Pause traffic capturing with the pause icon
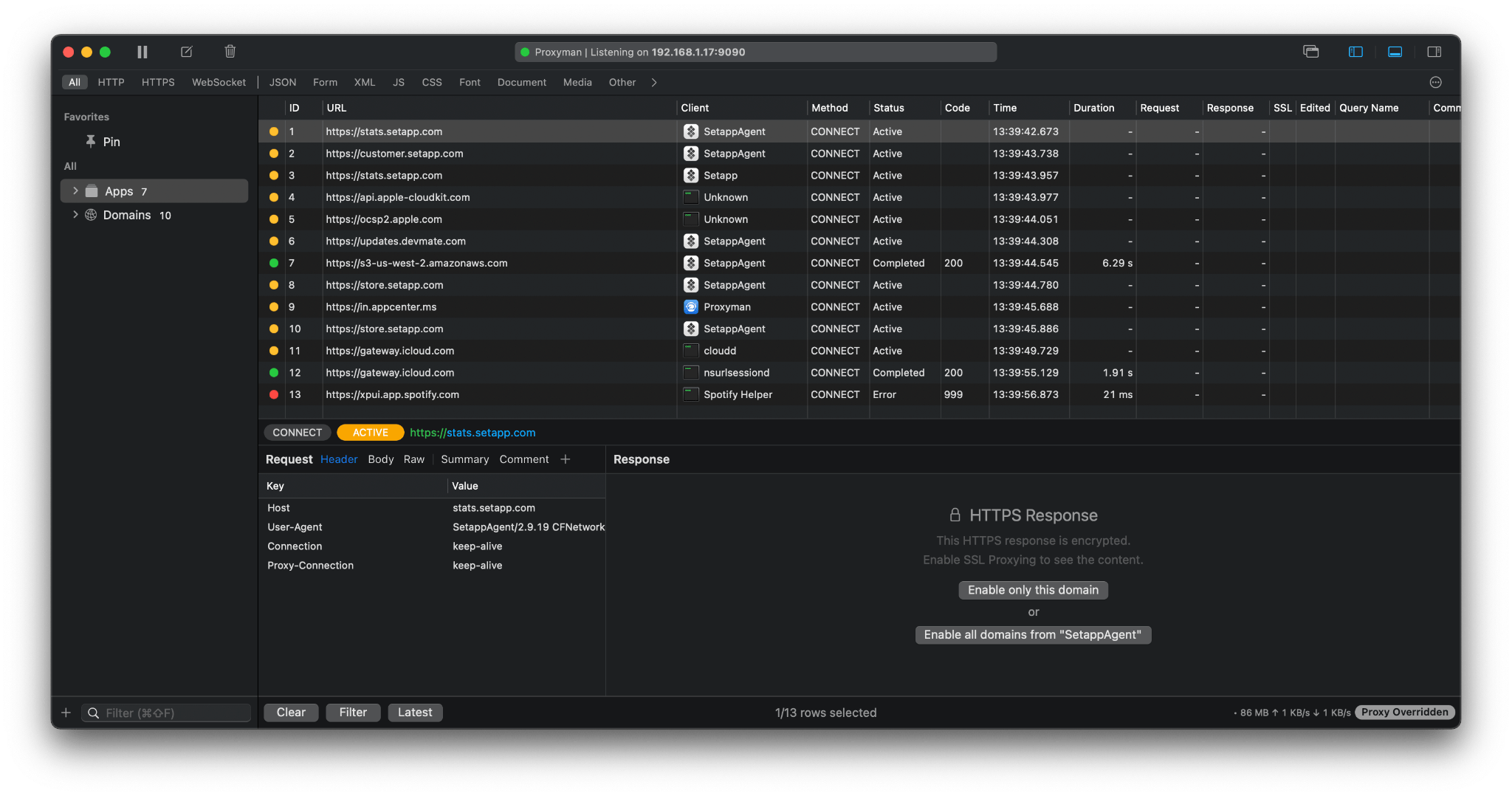The image size is (1512, 796). 142,52
